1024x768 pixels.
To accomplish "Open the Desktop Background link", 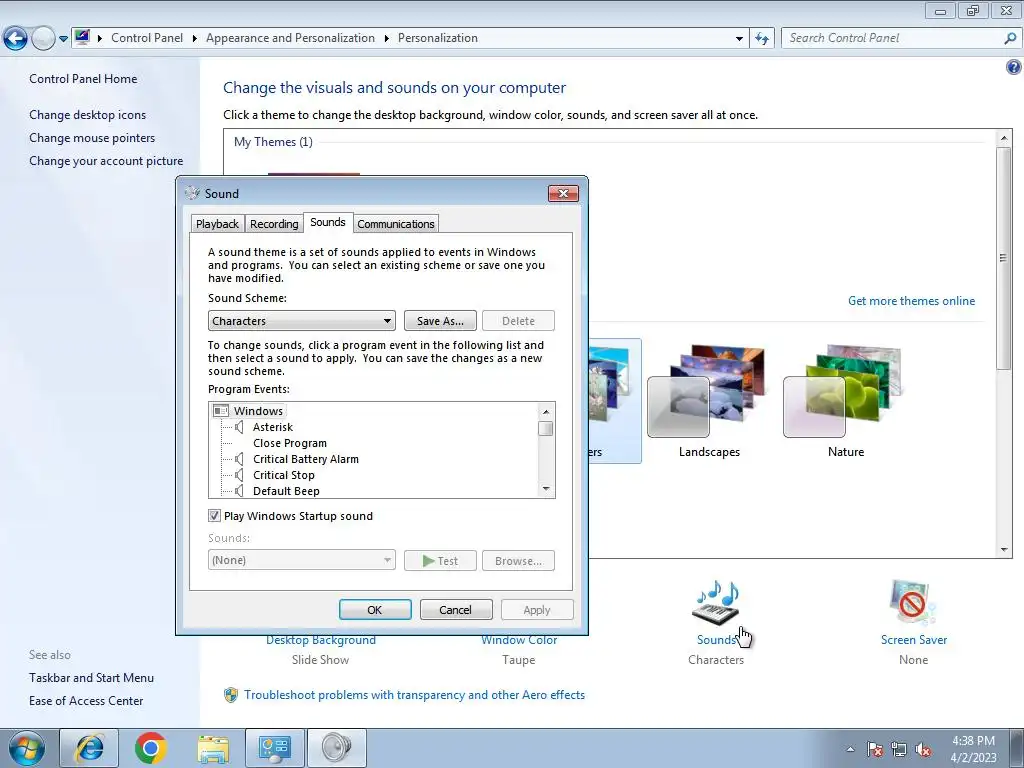I will pos(321,640).
